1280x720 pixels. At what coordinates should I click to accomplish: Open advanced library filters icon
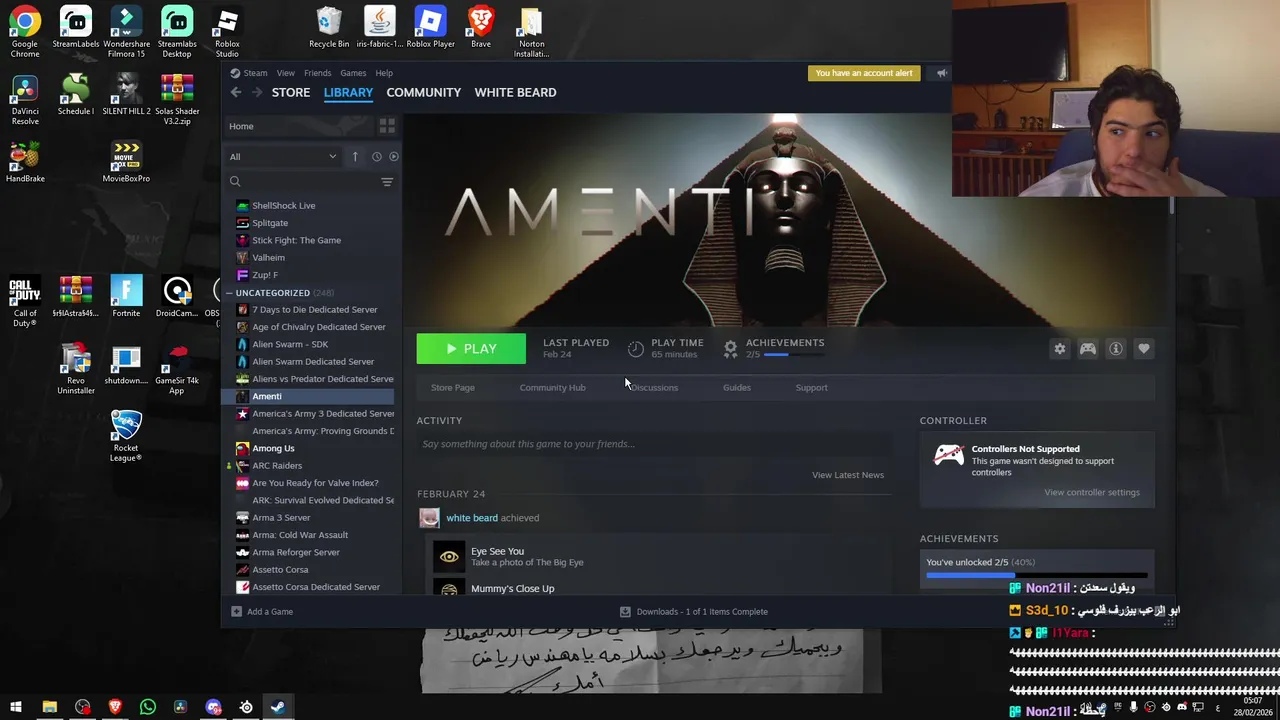pyautogui.click(x=387, y=182)
